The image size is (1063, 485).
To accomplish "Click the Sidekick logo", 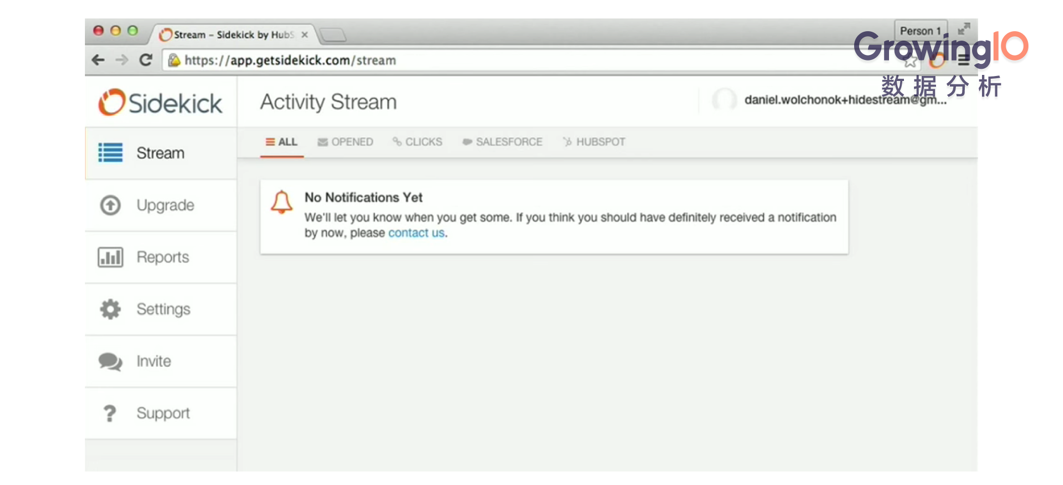I will 160,102.
